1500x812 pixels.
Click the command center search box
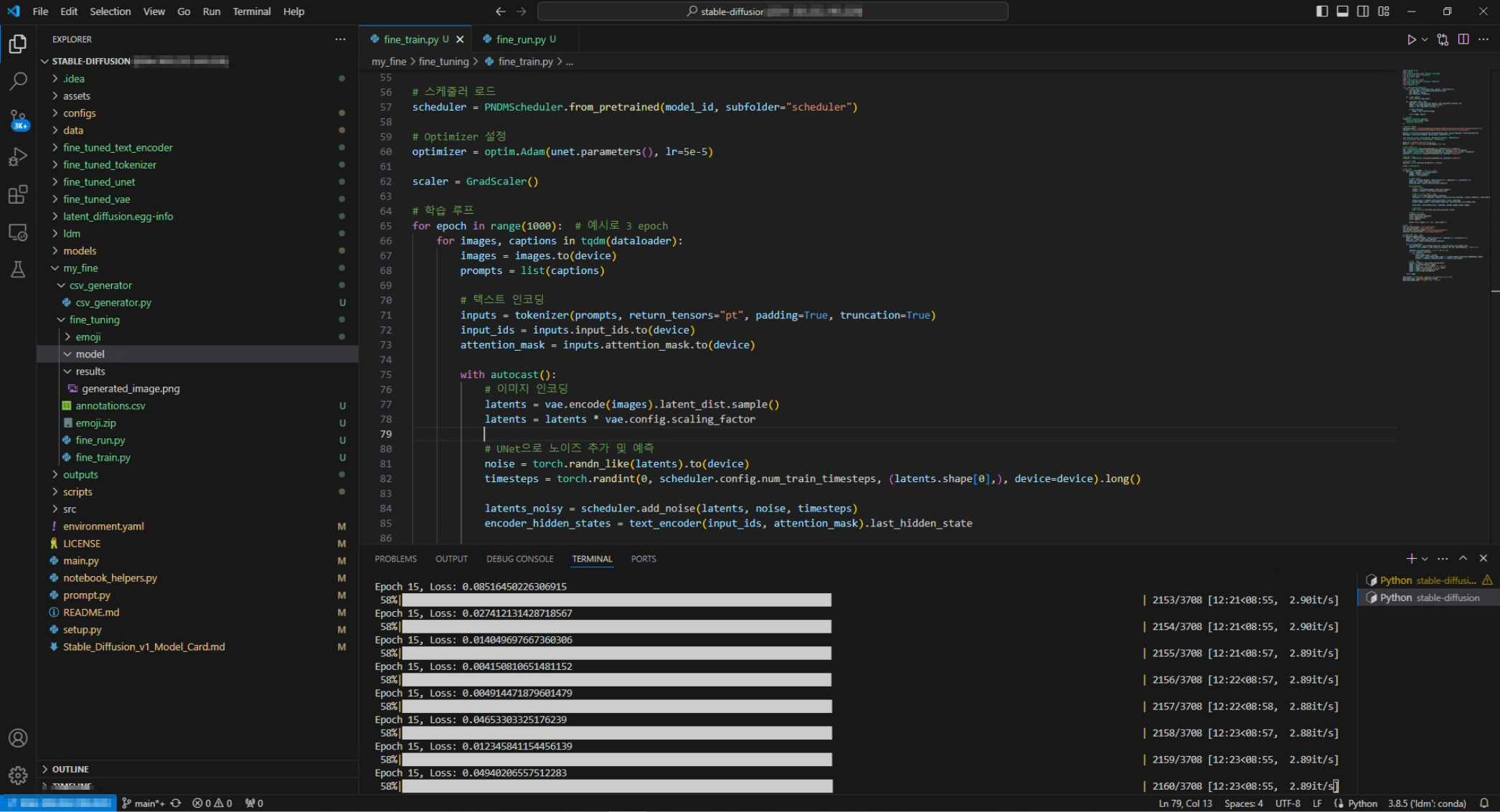(x=772, y=11)
